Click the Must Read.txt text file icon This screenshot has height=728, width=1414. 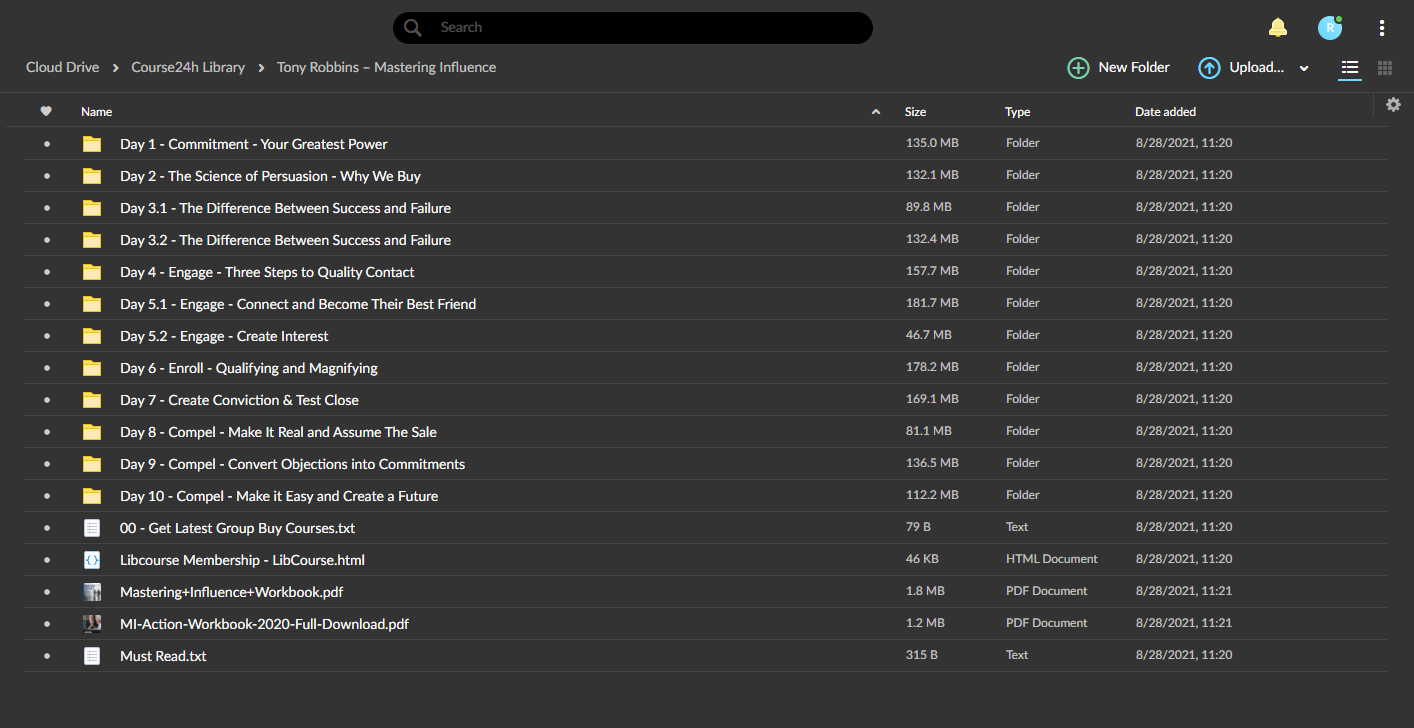[x=92, y=656]
